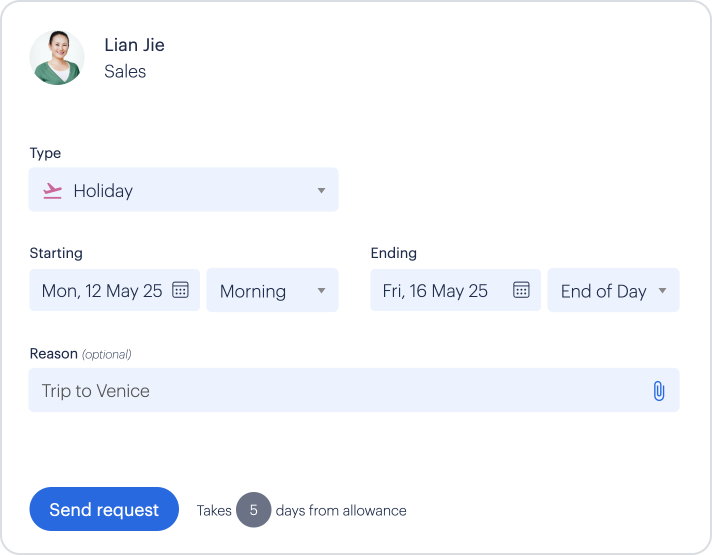Click the Sales department label

pos(125,72)
